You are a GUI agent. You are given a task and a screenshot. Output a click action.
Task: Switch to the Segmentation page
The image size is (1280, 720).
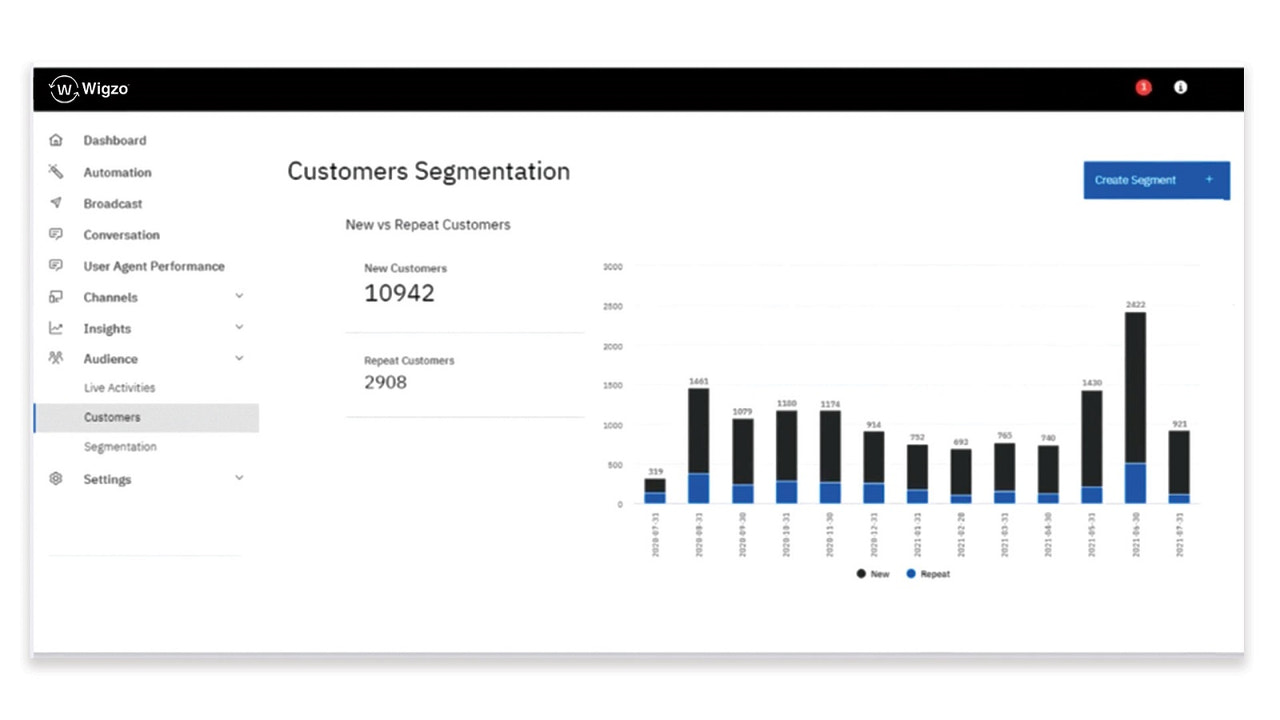coord(120,446)
